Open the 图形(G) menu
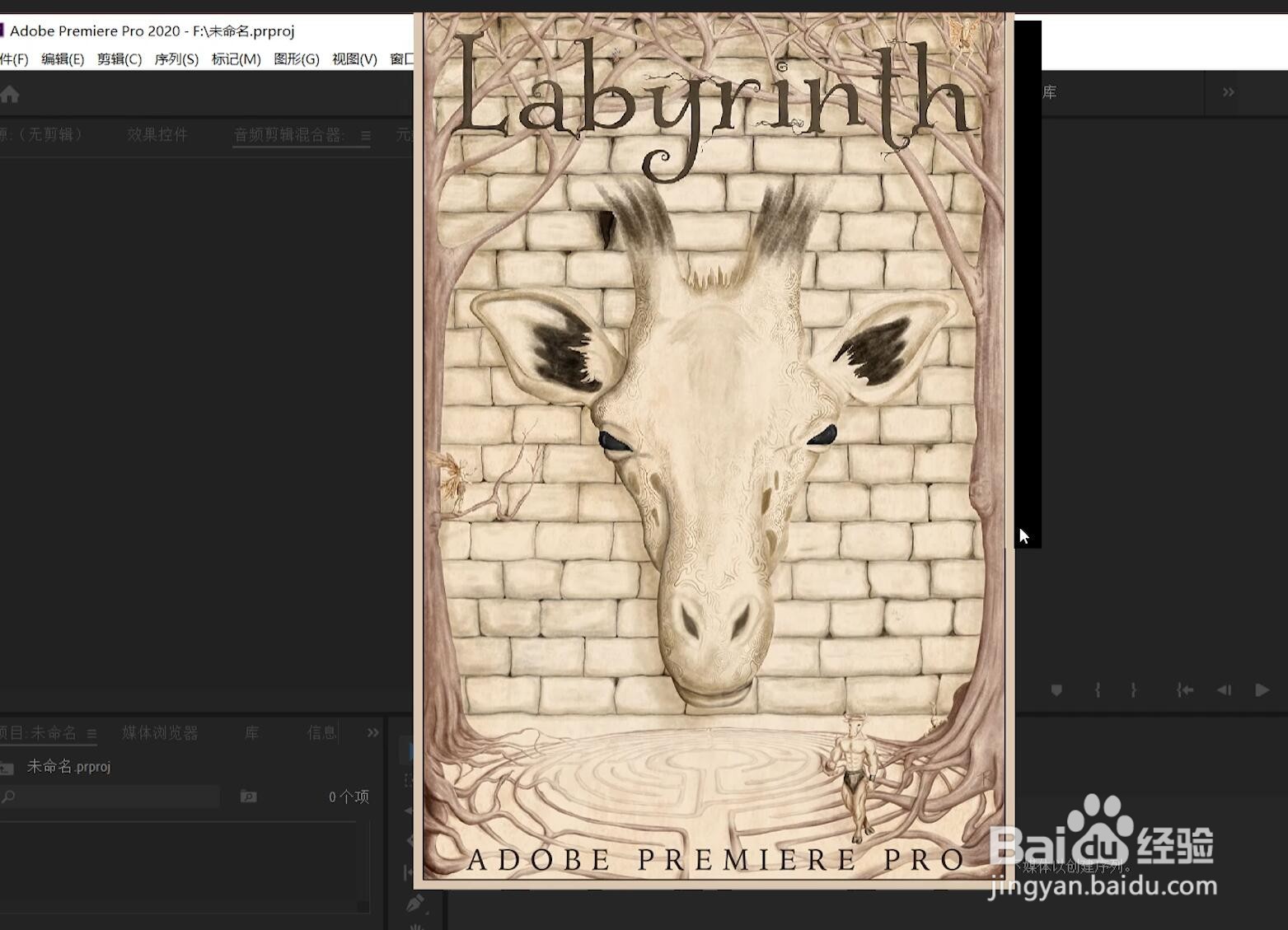1288x930 pixels. point(297,58)
